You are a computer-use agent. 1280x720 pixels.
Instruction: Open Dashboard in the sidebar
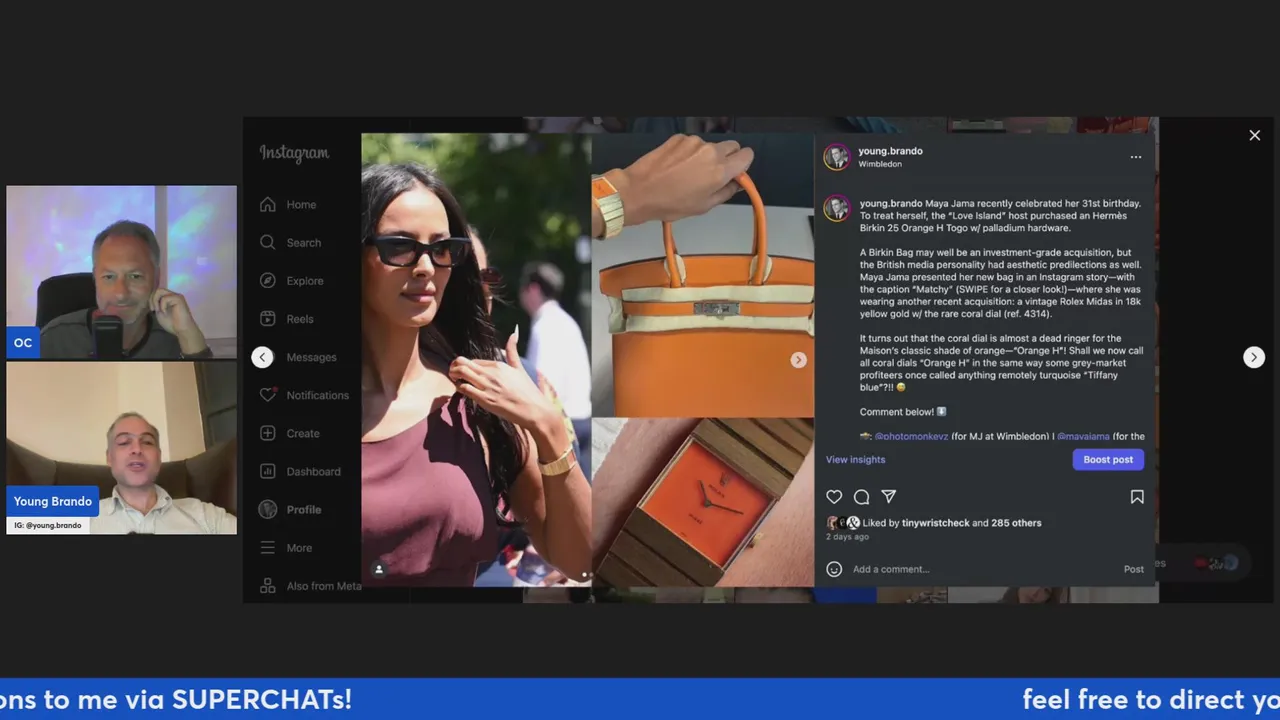[x=300, y=471]
